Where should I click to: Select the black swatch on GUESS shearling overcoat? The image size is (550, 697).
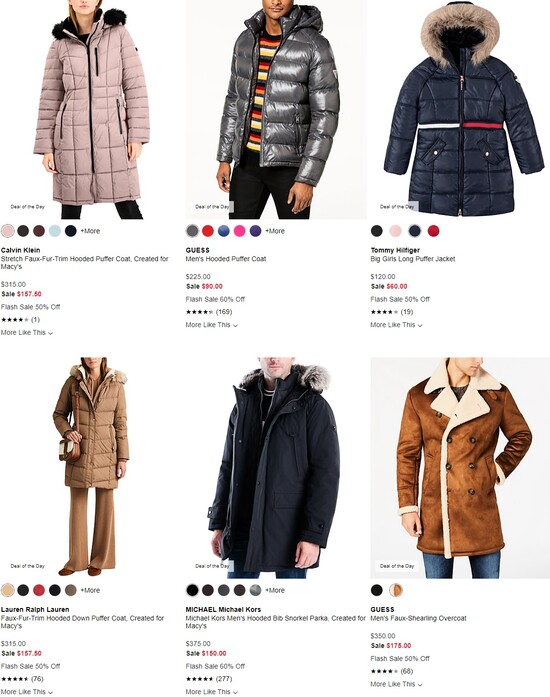(x=377, y=590)
